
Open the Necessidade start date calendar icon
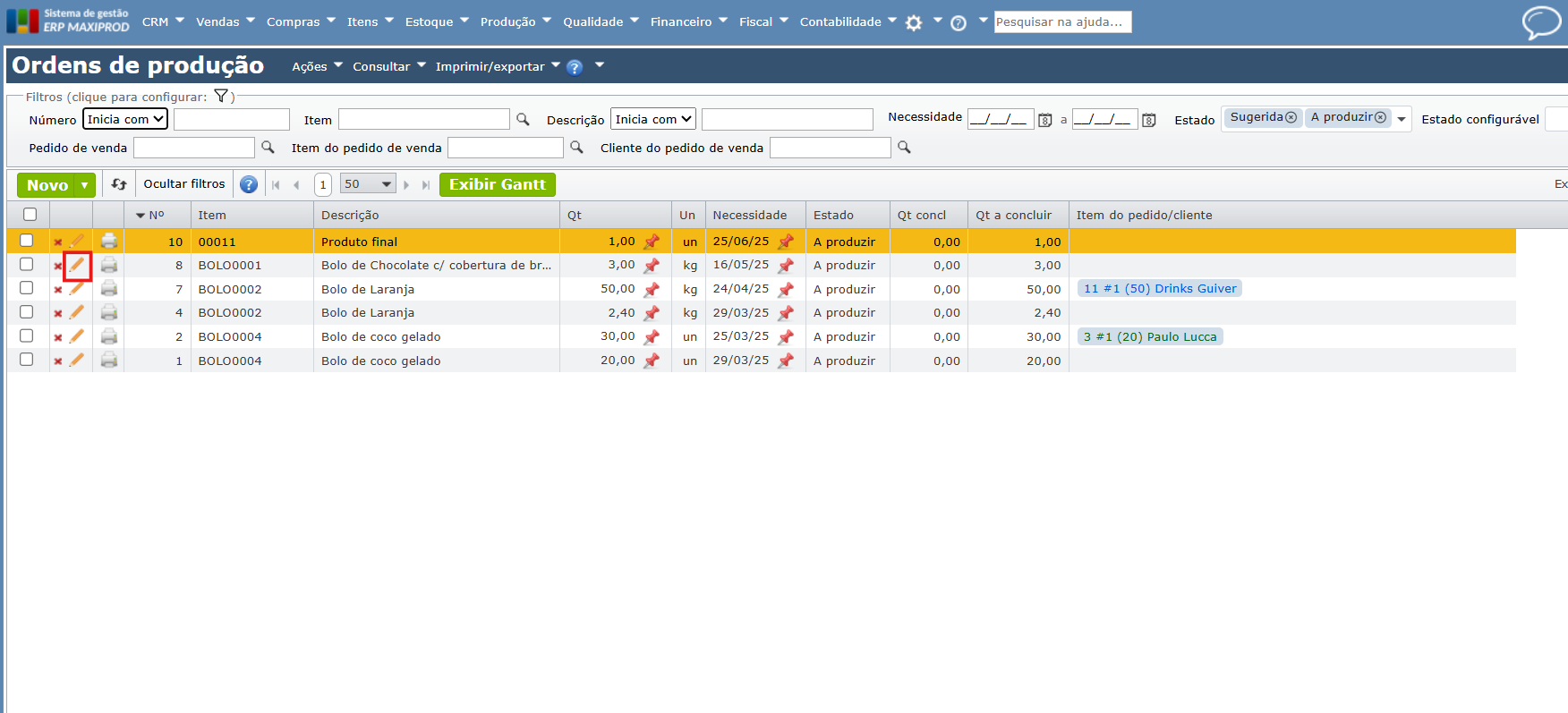click(1044, 120)
